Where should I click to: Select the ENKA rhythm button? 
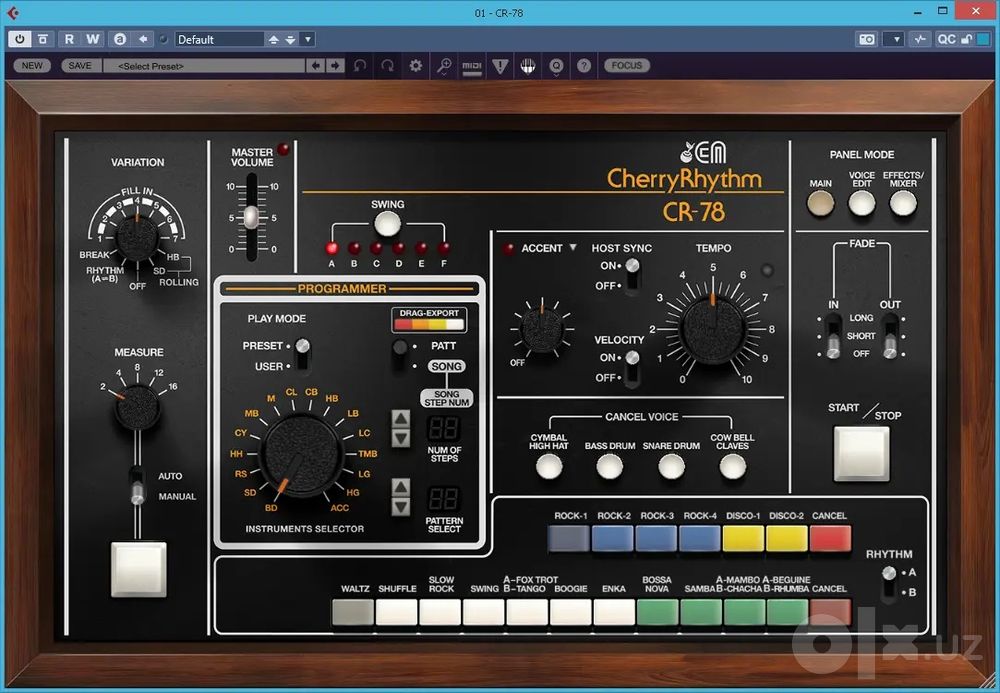(614, 612)
